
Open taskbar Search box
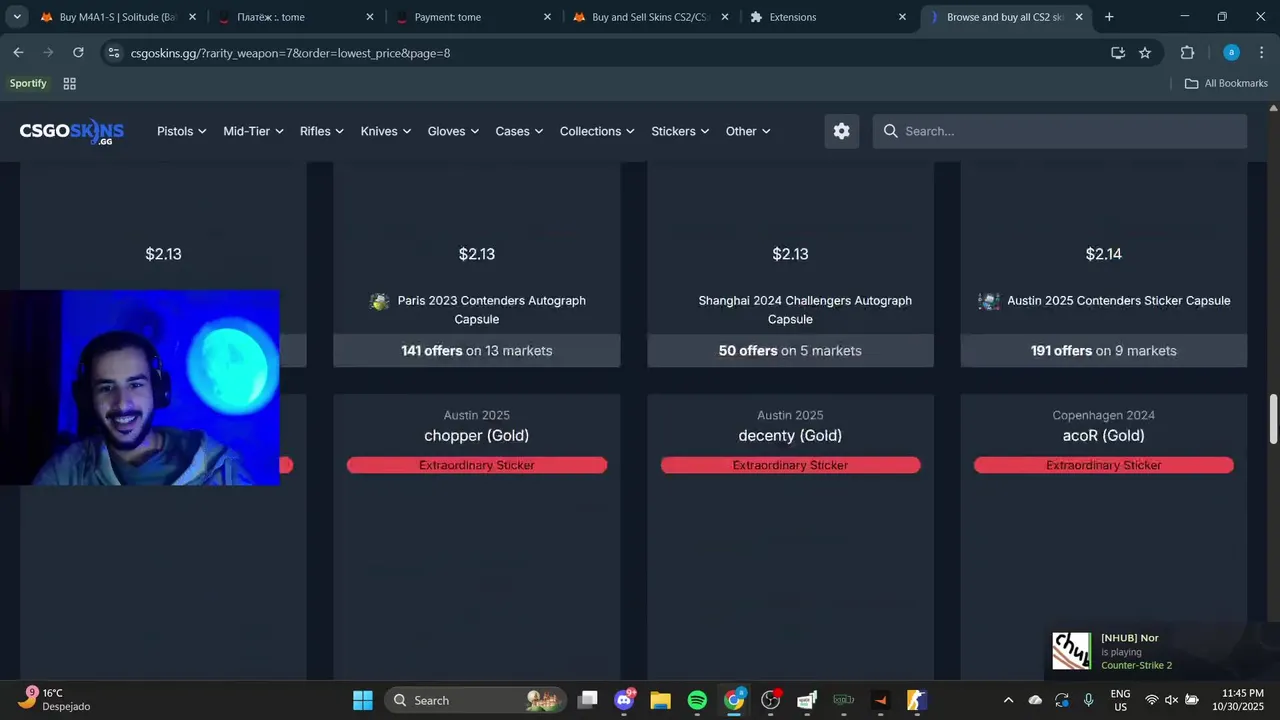click(474, 700)
